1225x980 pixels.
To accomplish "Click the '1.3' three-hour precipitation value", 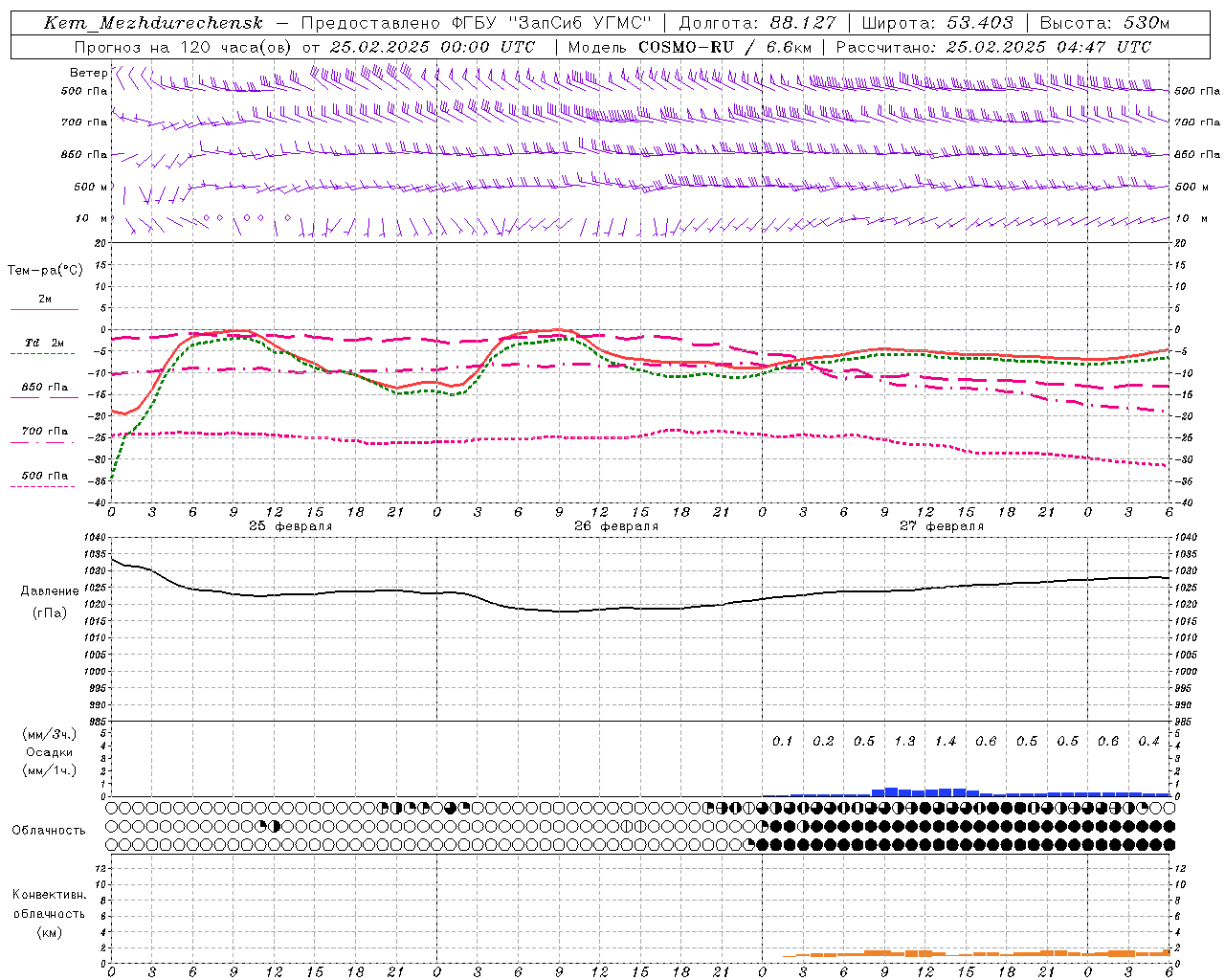I will (904, 741).
